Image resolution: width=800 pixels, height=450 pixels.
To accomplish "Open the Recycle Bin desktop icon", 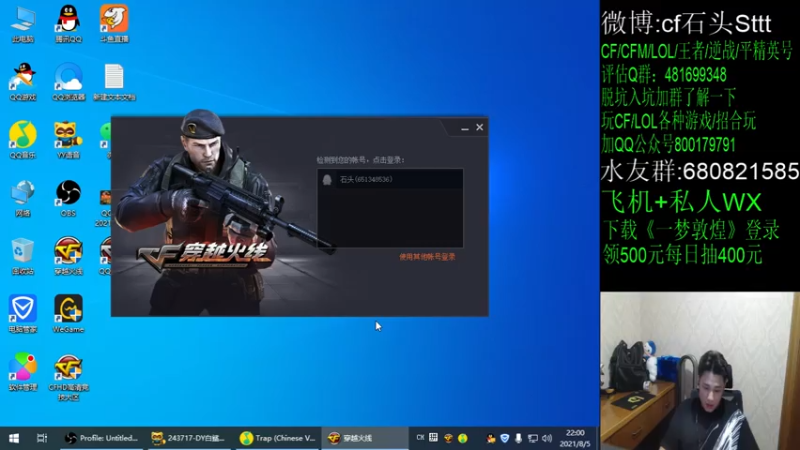I will 23,256.
